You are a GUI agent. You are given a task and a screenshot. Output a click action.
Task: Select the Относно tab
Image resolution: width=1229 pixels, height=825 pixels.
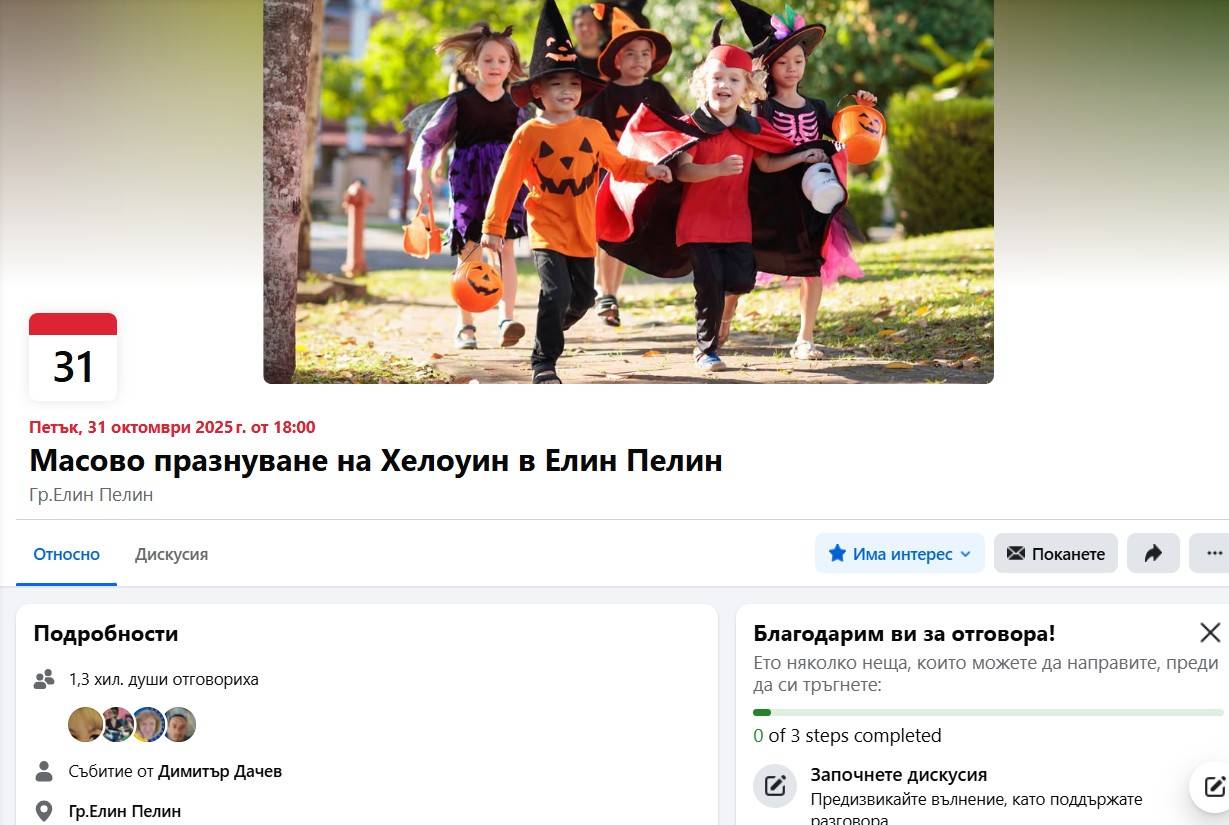click(67, 554)
